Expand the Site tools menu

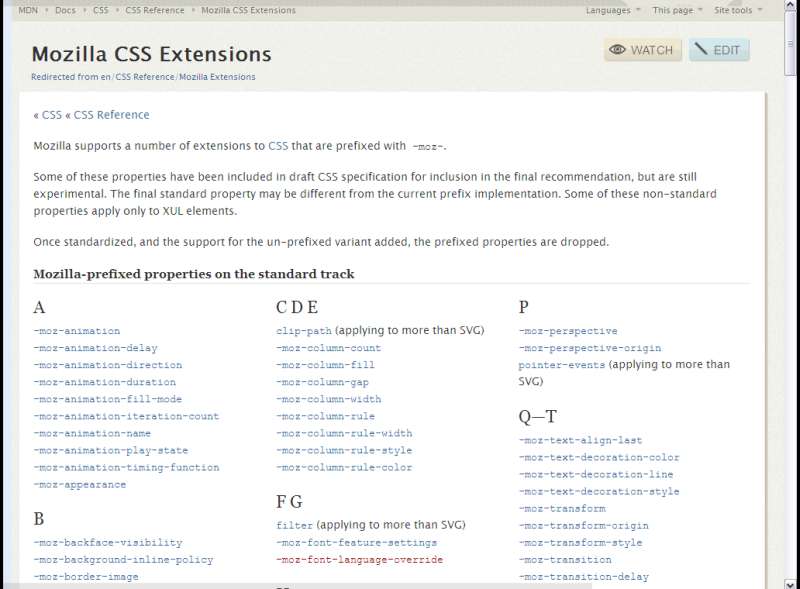(736, 10)
